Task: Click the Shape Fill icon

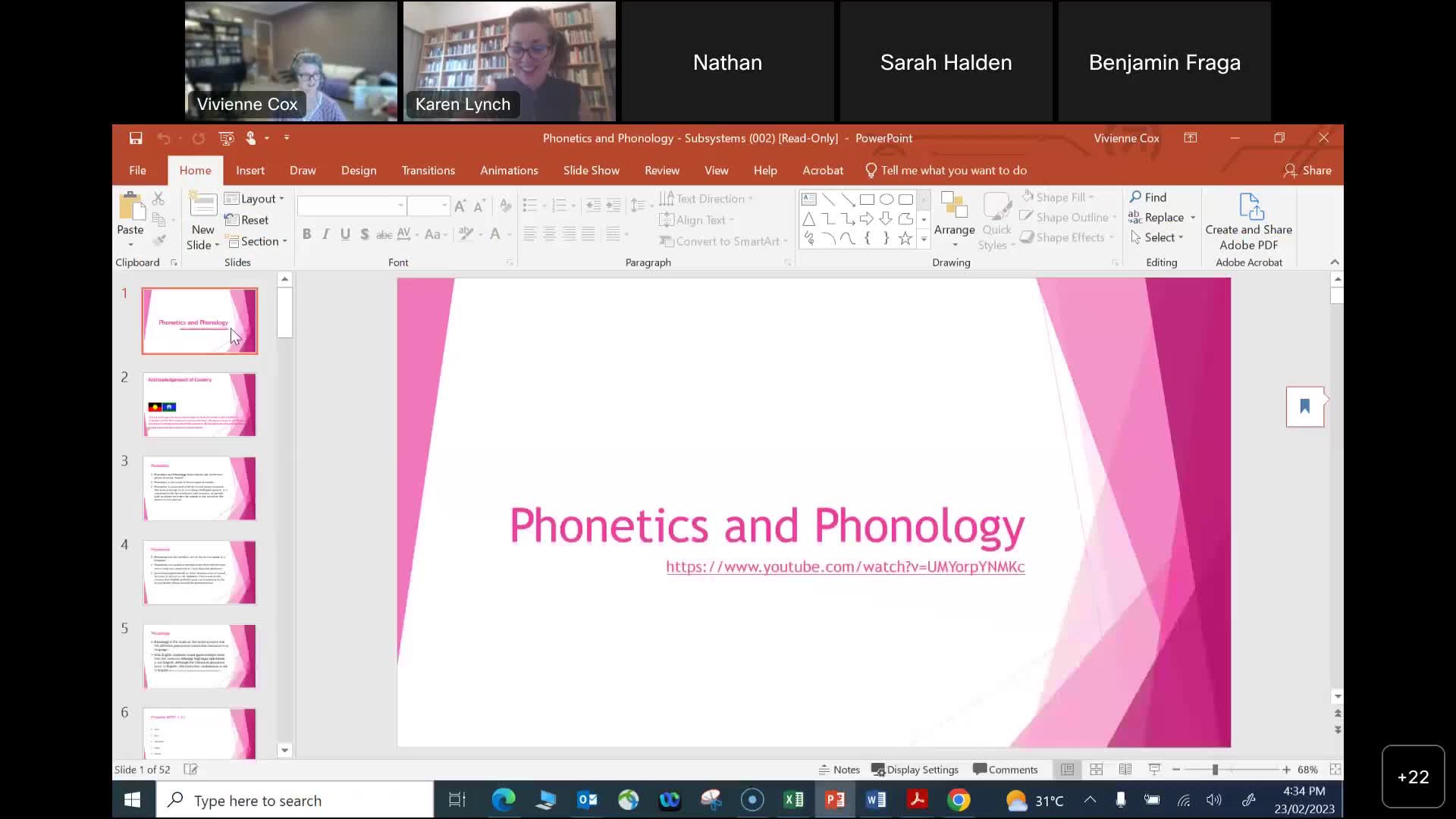Action: 1028,196
